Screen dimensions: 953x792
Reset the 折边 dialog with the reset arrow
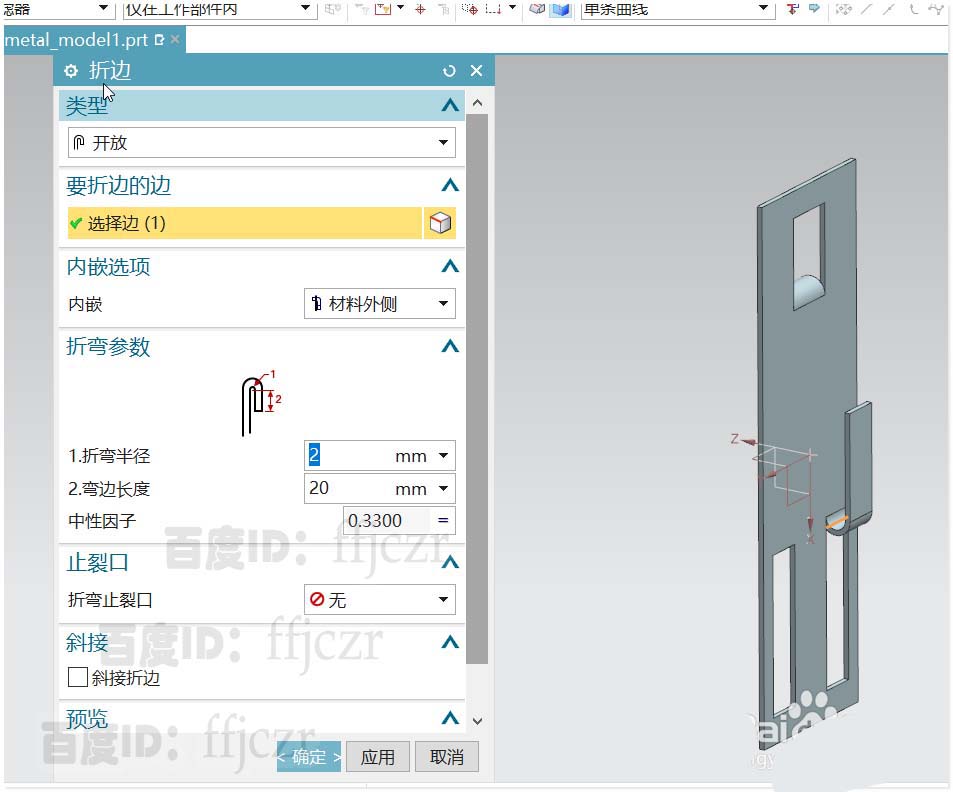point(449,71)
